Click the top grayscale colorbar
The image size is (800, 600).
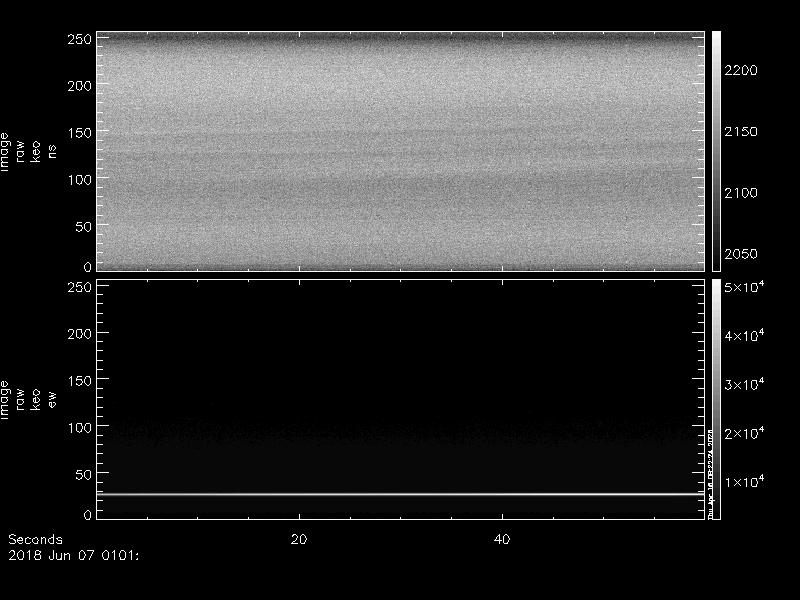[716, 150]
